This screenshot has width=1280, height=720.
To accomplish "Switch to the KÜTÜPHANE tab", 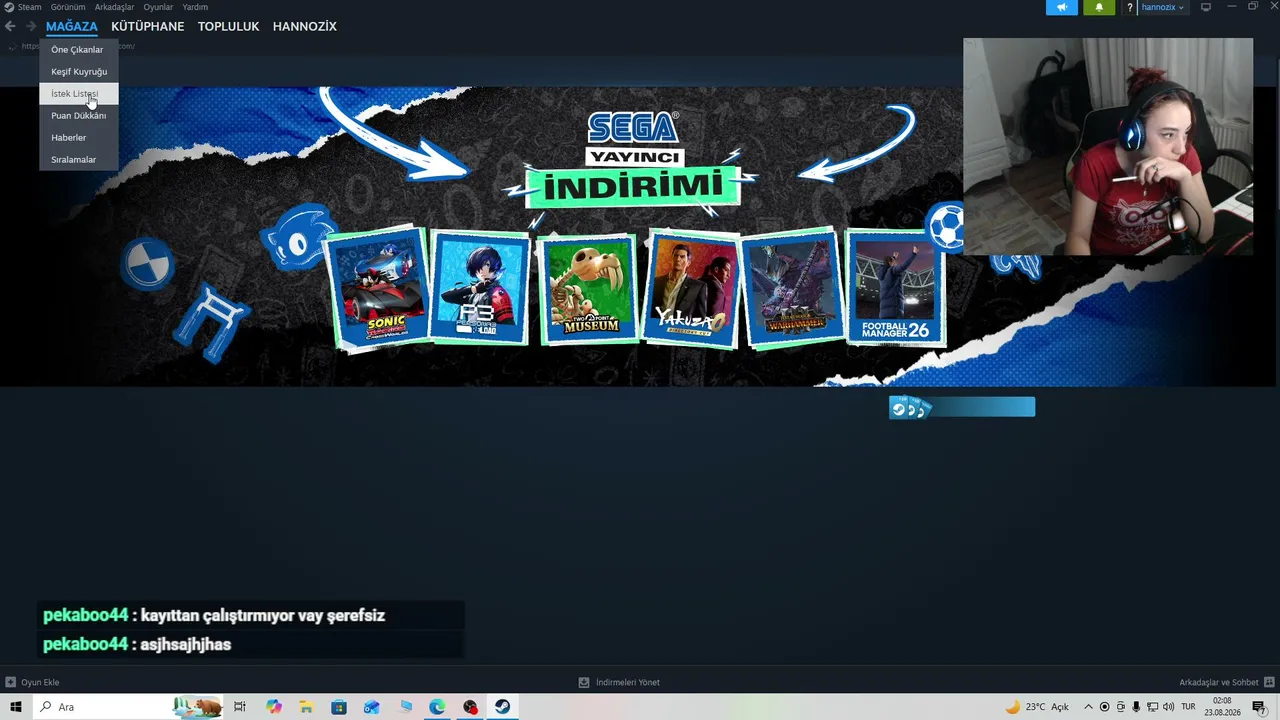I will [x=148, y=26].
